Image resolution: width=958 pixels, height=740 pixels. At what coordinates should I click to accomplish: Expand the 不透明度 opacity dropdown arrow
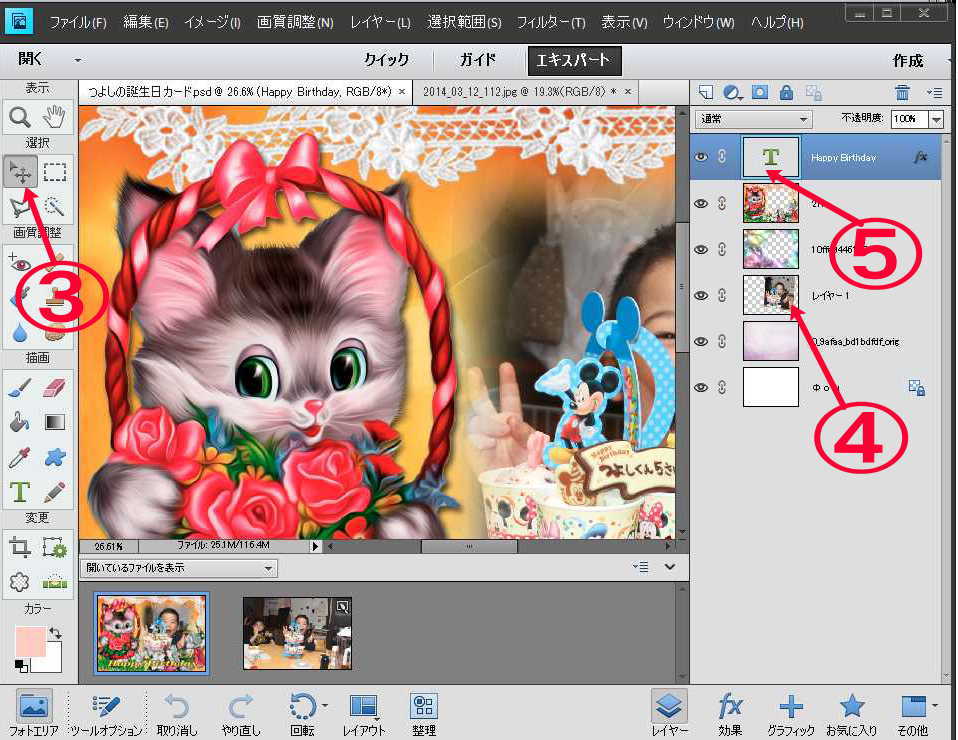pos(936,119)
